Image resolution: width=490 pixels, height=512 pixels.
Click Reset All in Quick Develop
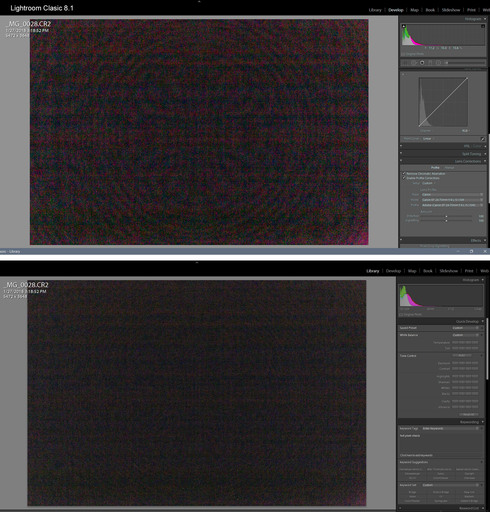[x=469, y=414]
